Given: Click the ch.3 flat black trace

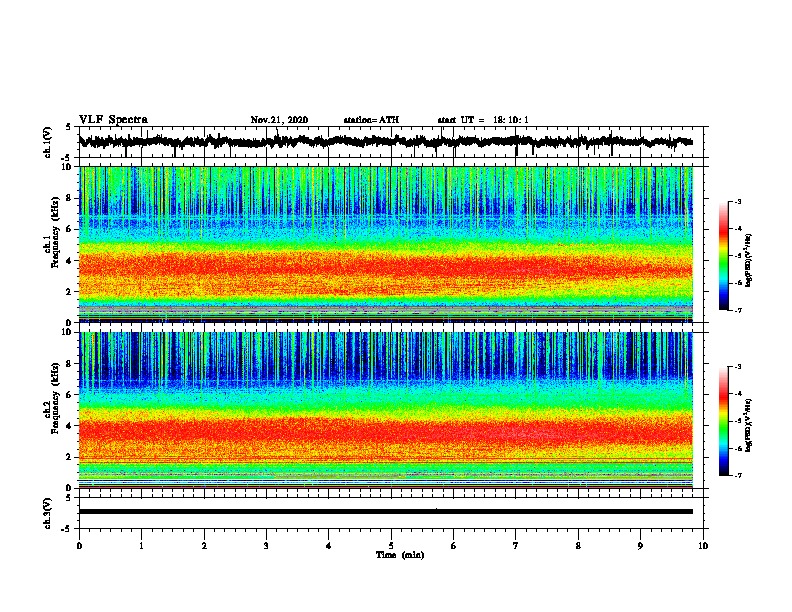Looking at the screenshot, I should click(x=385, y=512).
